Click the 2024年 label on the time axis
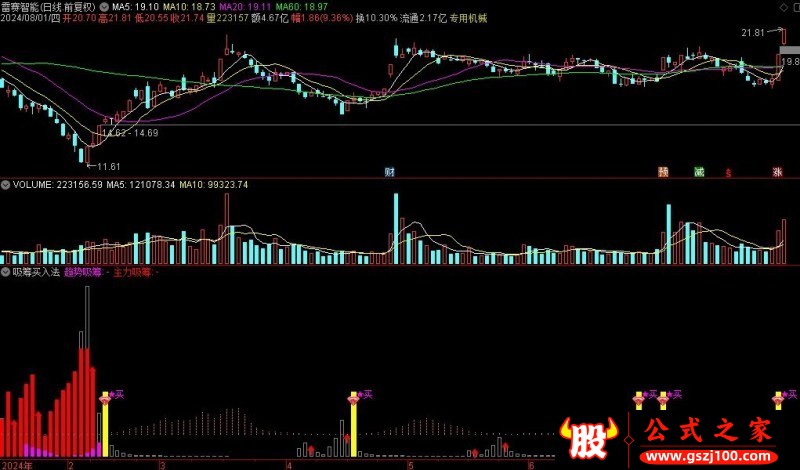Viewport: 800px width, 470px height. pyautogui.click(x=17, y=465)
